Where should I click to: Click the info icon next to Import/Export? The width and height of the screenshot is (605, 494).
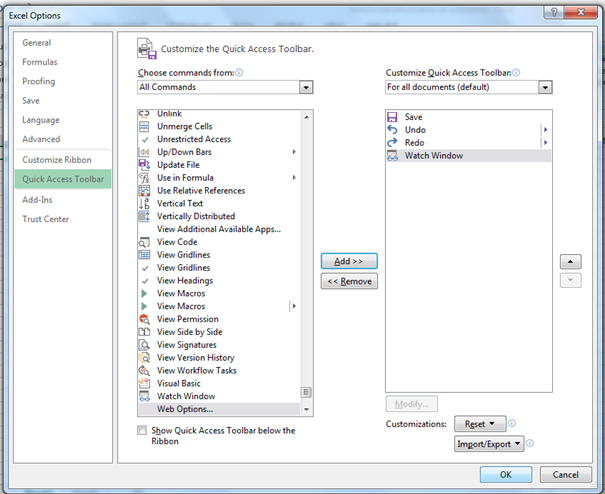click(x=530, y=443)
